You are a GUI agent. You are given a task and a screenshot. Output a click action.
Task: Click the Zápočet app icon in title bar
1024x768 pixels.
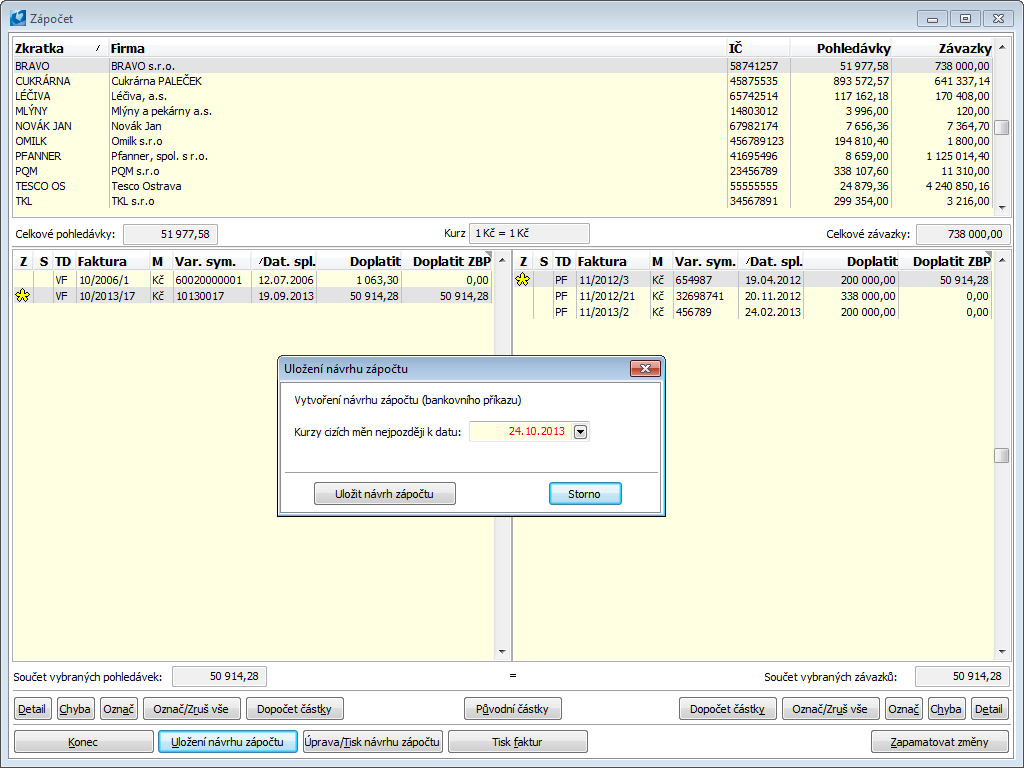[x=18, y=18]
